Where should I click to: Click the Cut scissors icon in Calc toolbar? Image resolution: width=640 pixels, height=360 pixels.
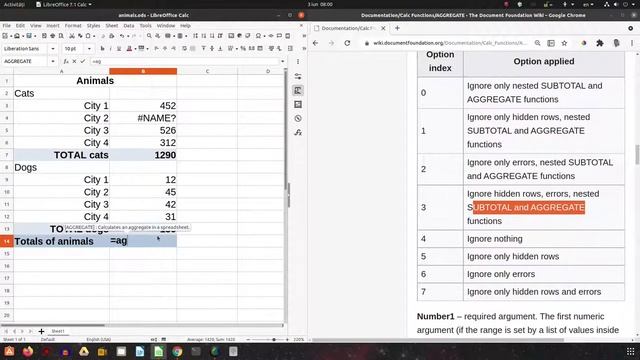pos(71,36)
